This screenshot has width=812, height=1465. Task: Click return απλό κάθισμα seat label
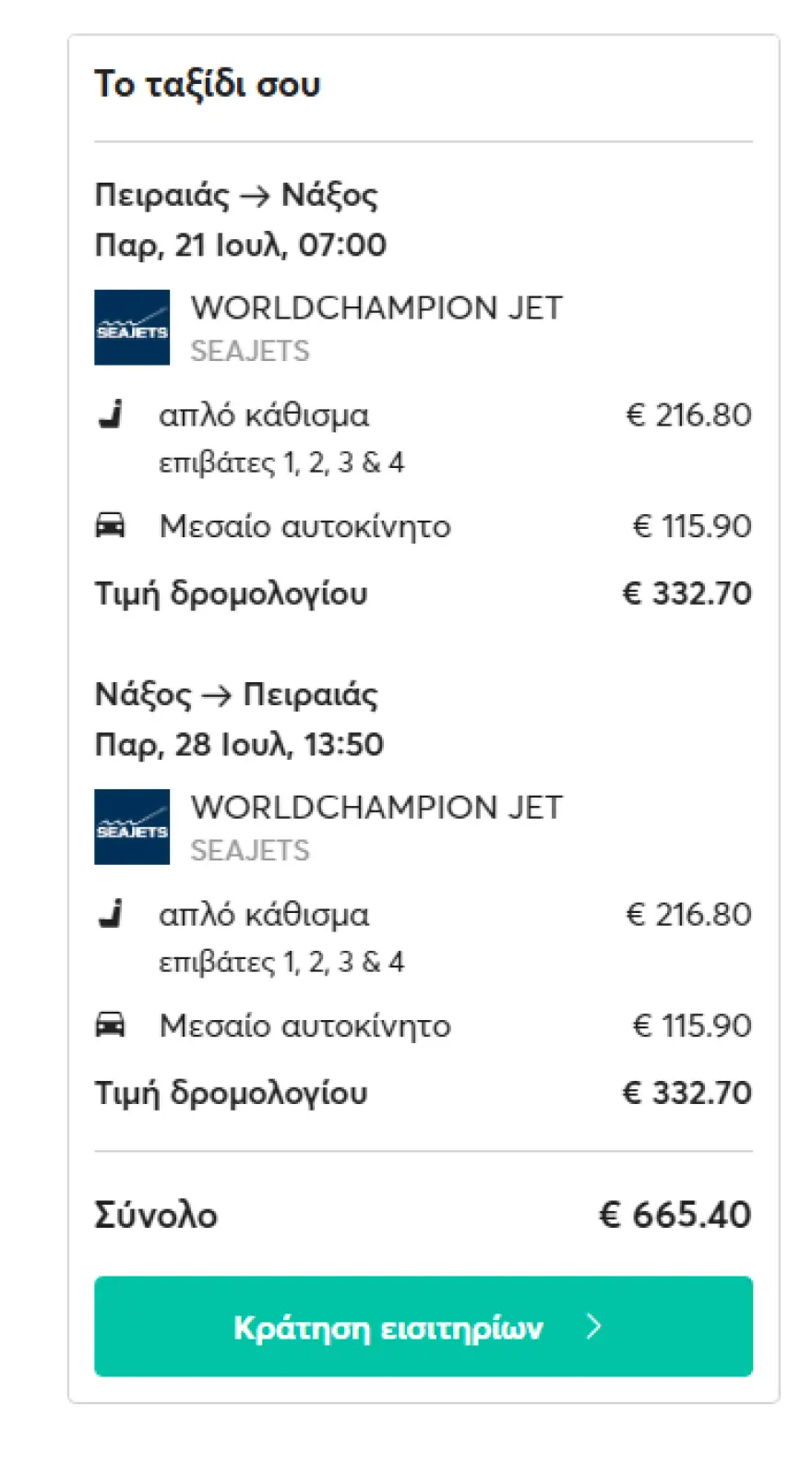click(x=264, y=915)
